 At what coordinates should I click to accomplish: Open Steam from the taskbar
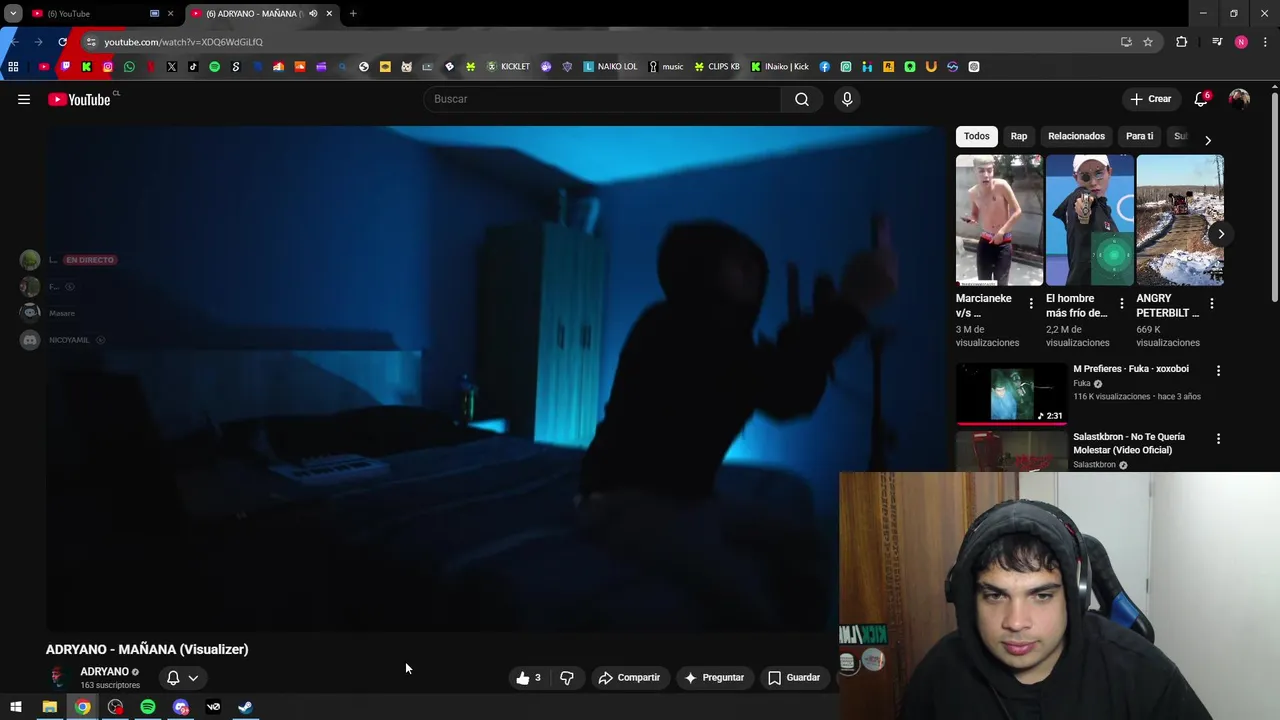(245, 707)
